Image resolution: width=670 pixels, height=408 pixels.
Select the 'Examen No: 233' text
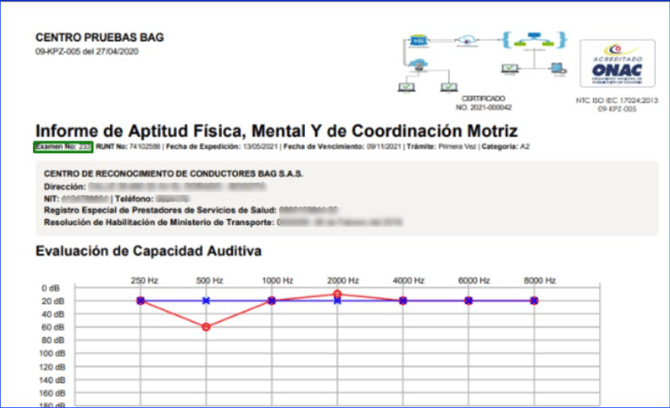(x=63, y=147)
